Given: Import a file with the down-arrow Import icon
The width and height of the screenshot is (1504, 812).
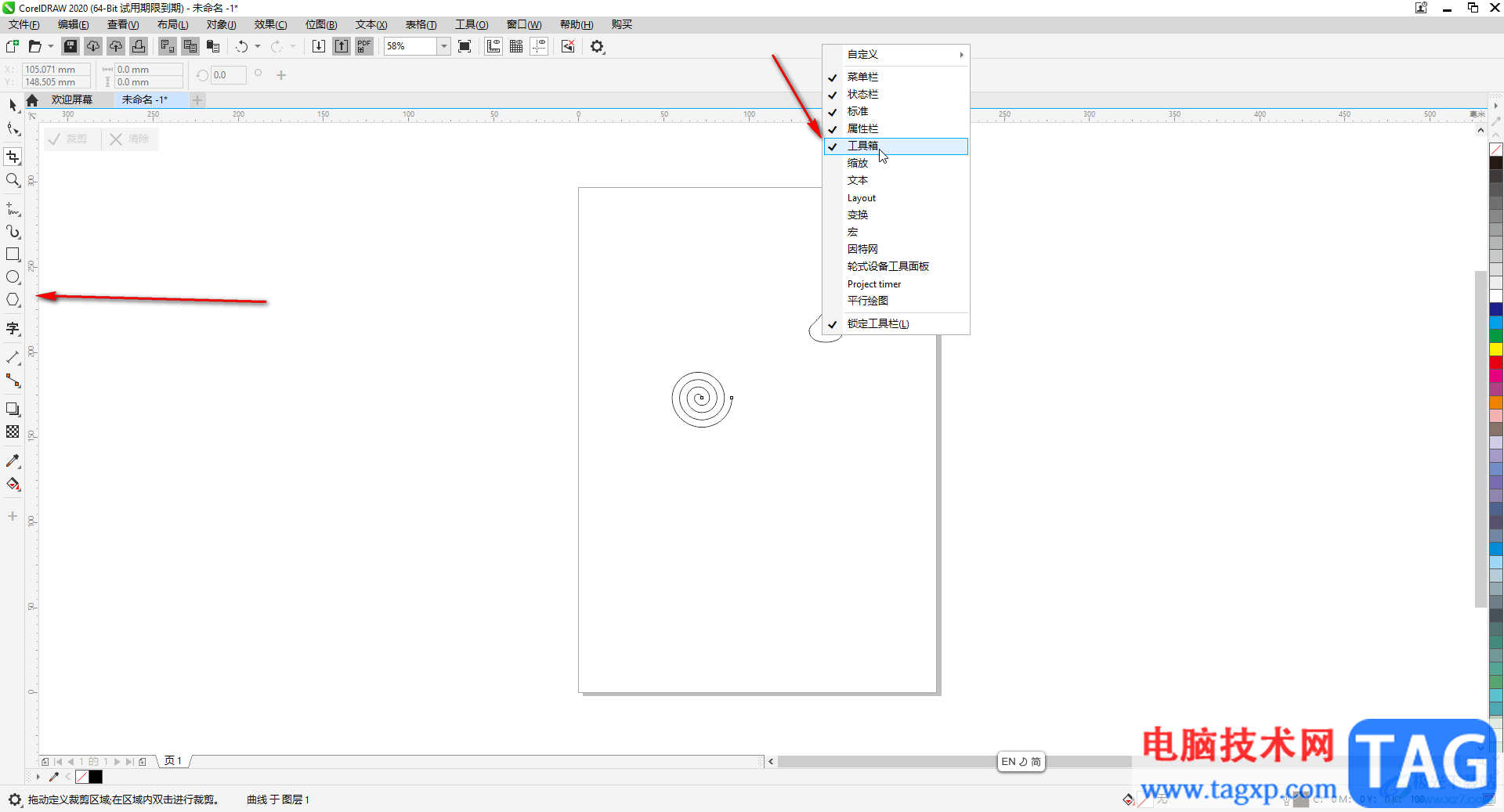Looking at the screenshot, I should 319,46.
